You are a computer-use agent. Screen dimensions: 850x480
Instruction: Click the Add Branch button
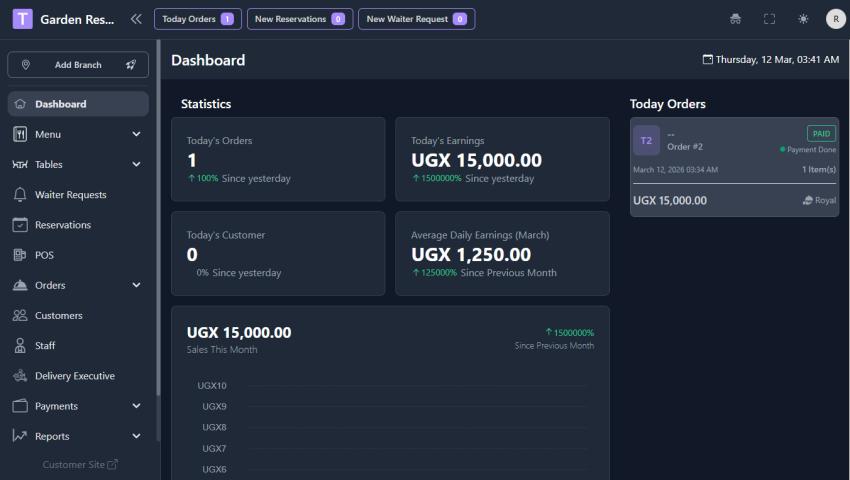pyautogui.click(x=78, y=65)
